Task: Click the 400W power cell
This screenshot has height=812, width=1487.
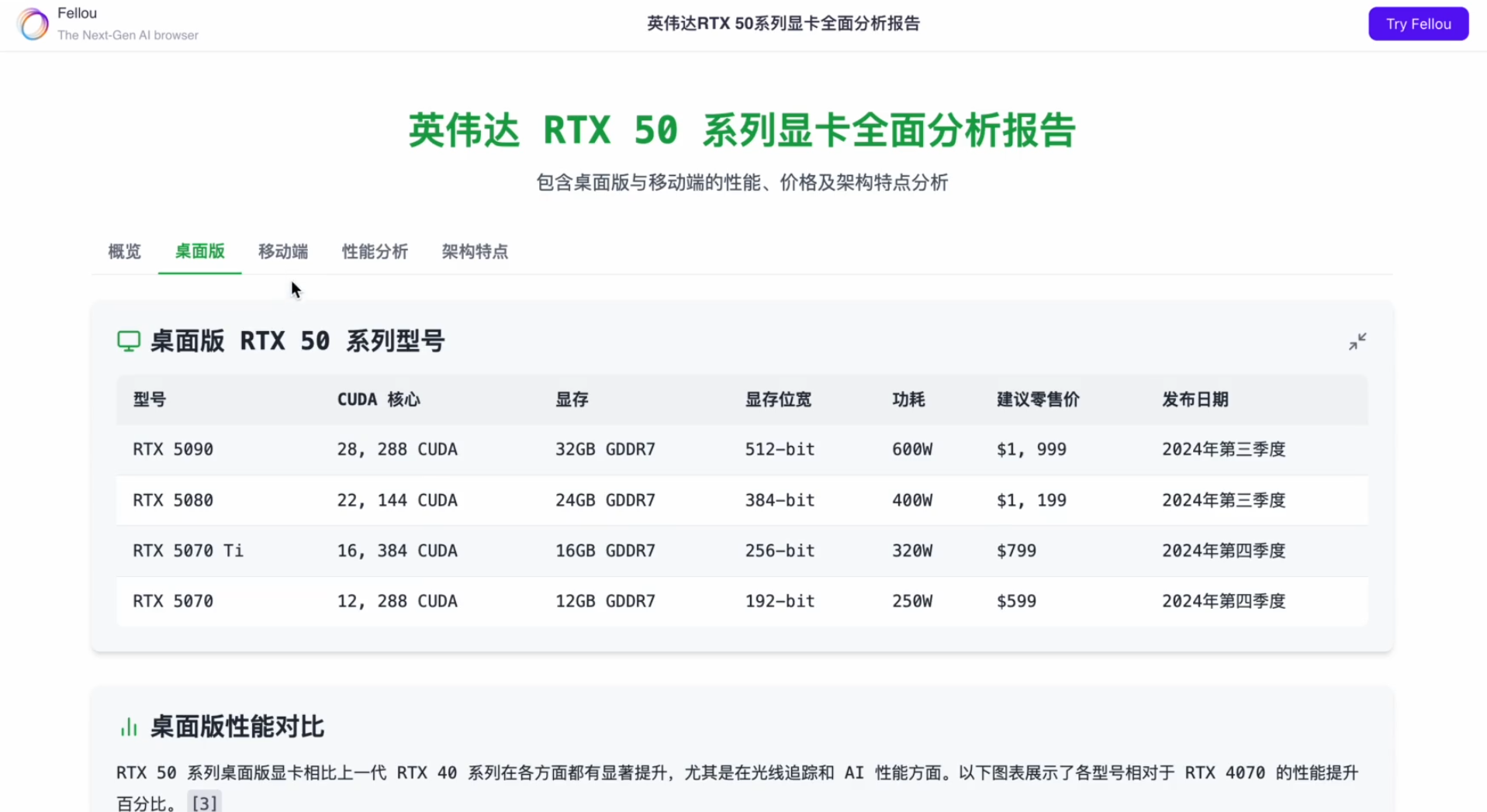Action: pyautogui.click(x=912, y=500)
